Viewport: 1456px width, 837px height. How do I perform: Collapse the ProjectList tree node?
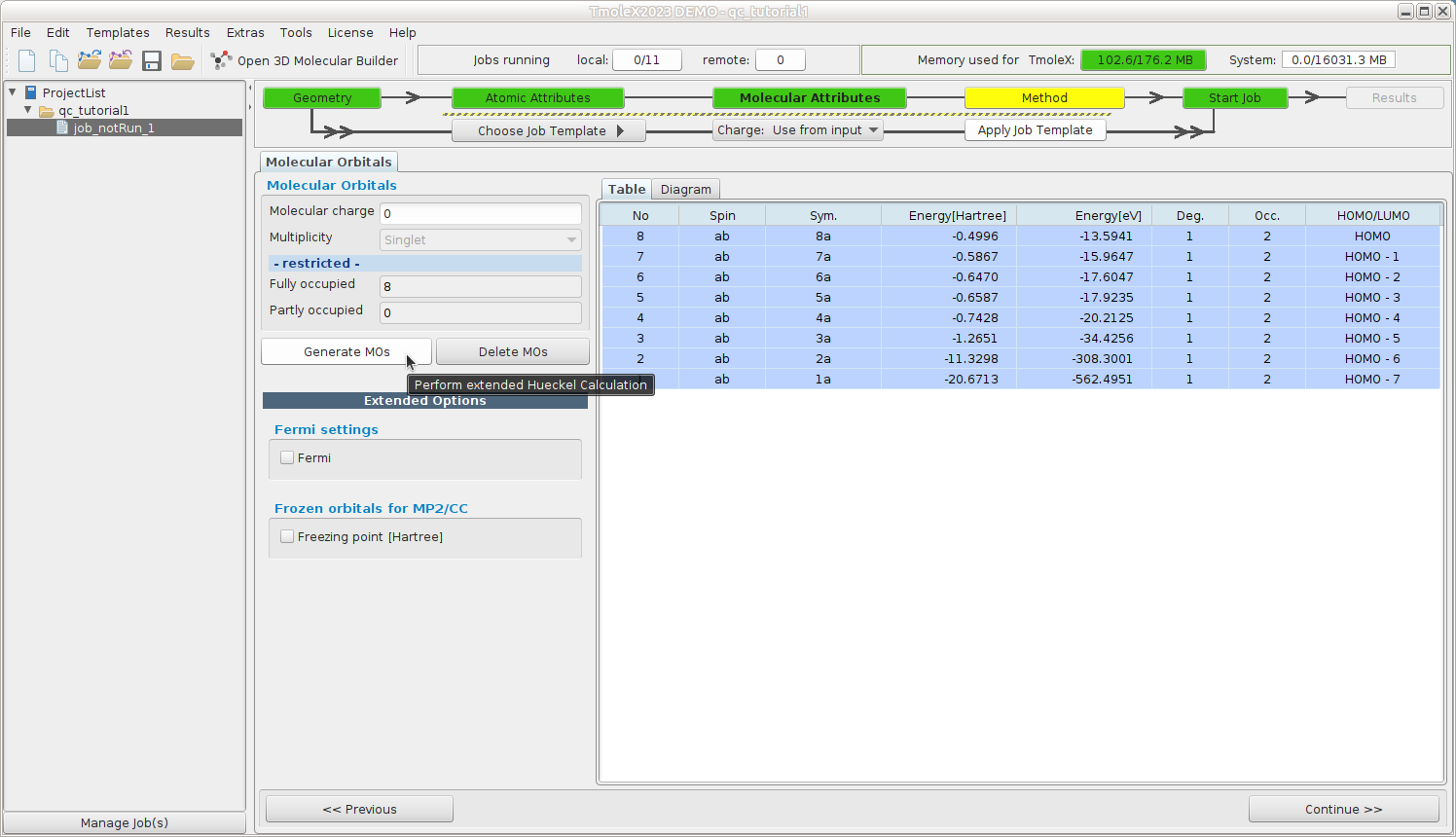pyautogui.click(x=13, y=92)
